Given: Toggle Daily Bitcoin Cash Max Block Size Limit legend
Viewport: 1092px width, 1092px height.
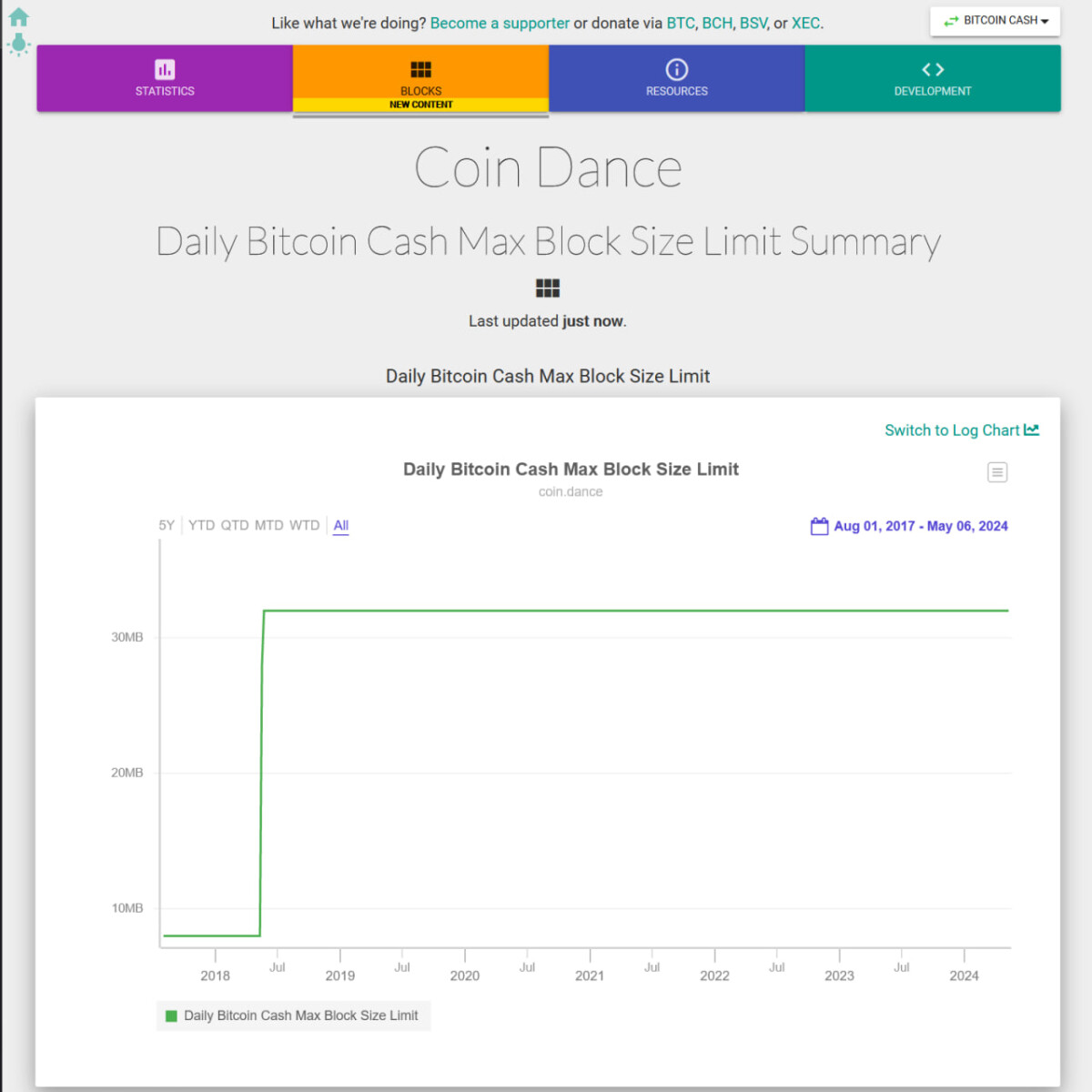Looking at the screenshot, I should [x=292, y=1016].
